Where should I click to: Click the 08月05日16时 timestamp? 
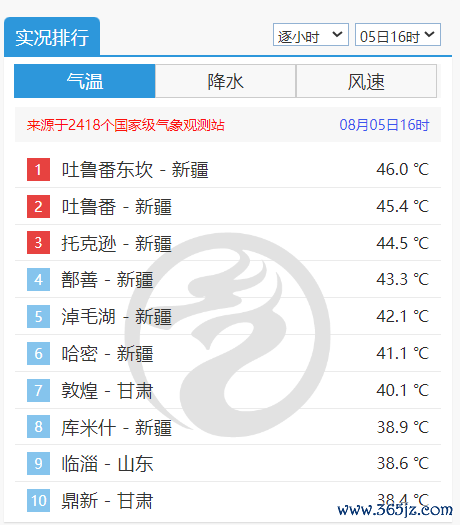pos(384,125)
